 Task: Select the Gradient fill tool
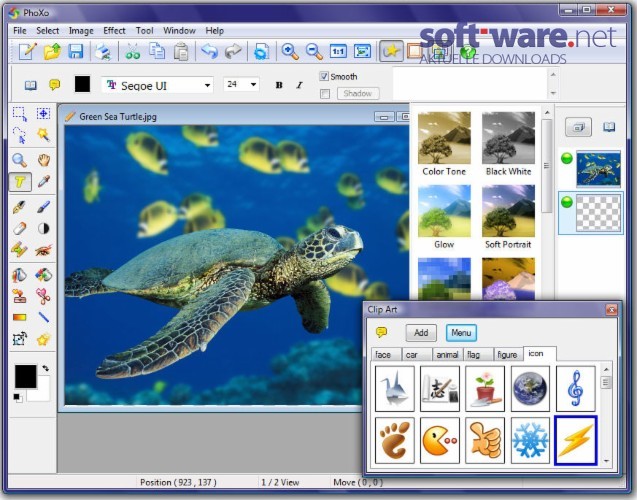[20, 317]
